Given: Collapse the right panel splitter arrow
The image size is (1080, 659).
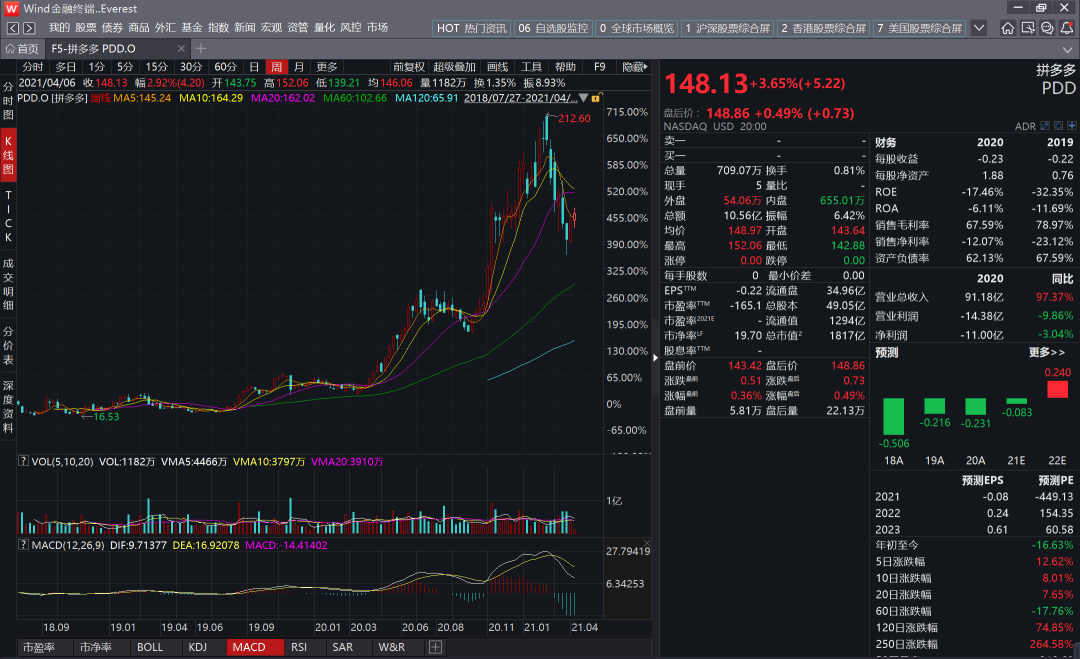Looking at the screenshot, I should tap(655, 357).
